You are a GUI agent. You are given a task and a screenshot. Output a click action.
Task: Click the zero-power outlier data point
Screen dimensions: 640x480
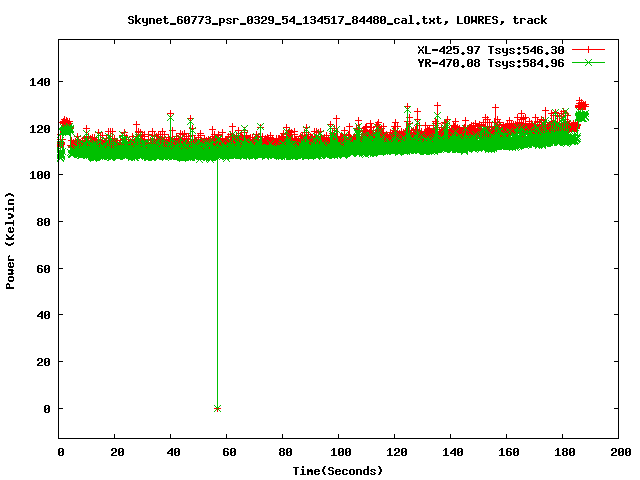pos(217,409)
